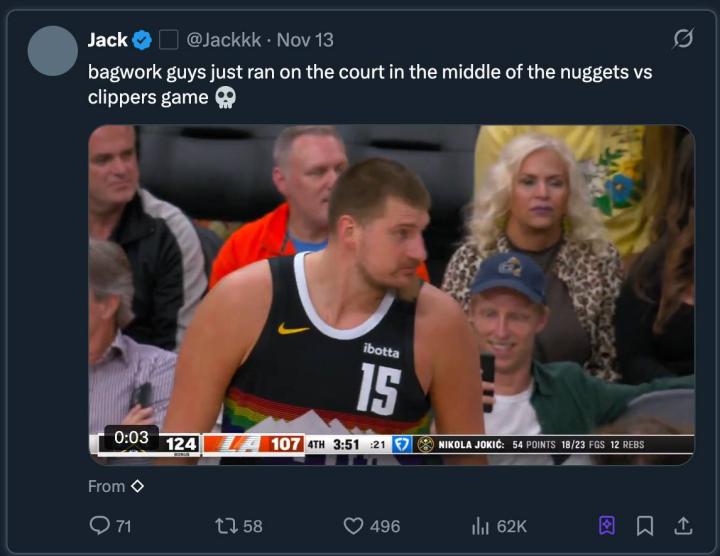The height and width of the screenshot is (556, 720).
Task: Click the From label below the video
Action: click(106, 487)
